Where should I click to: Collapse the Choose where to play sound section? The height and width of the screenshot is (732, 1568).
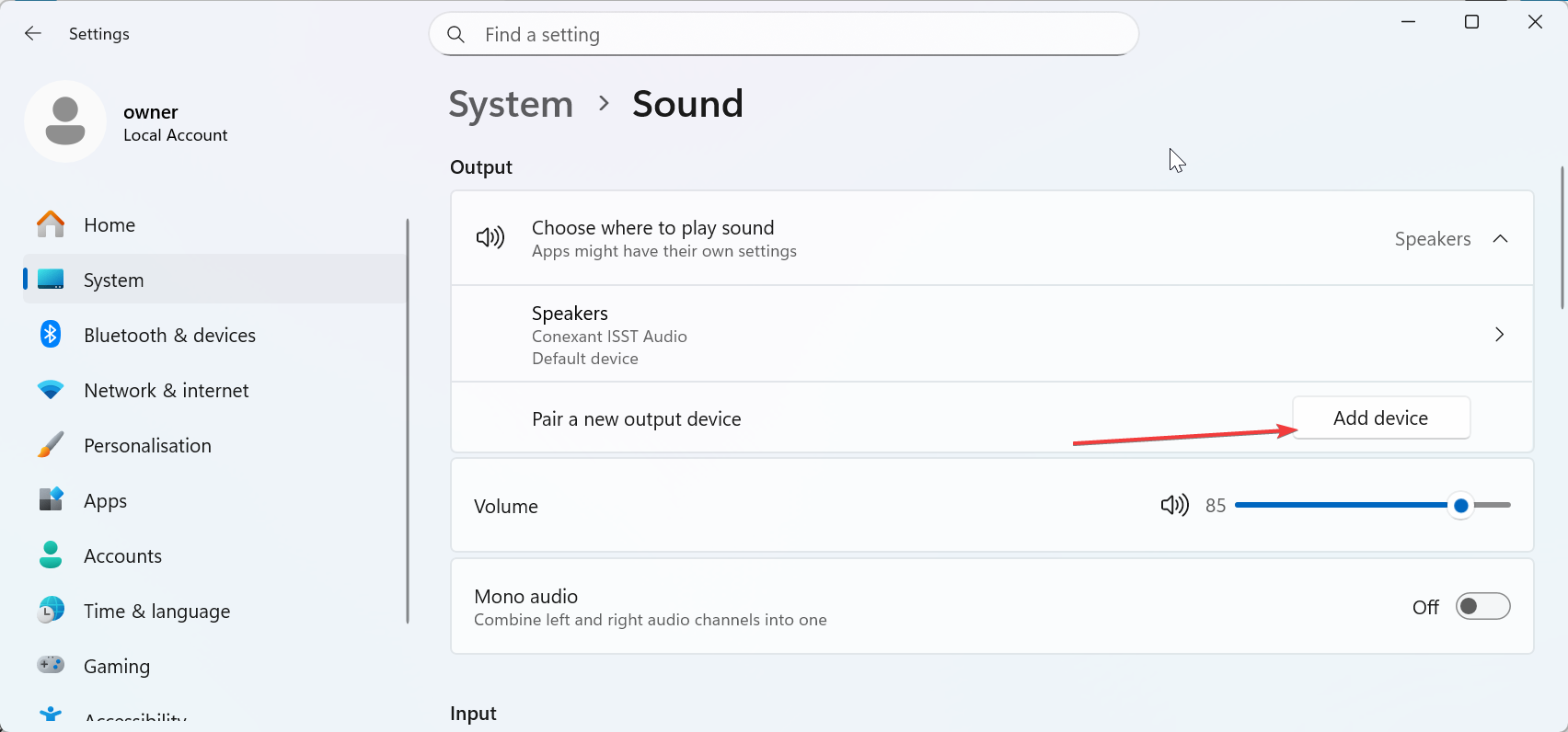pos(1500,239)
